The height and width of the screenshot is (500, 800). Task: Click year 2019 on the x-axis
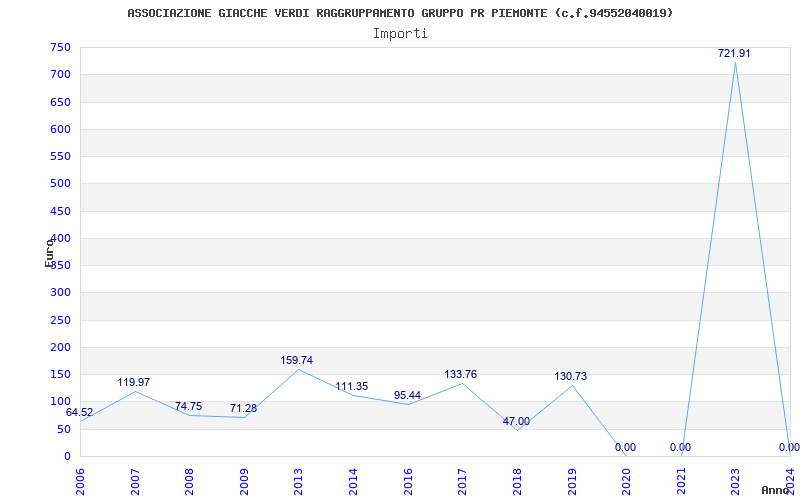(572, 481)
